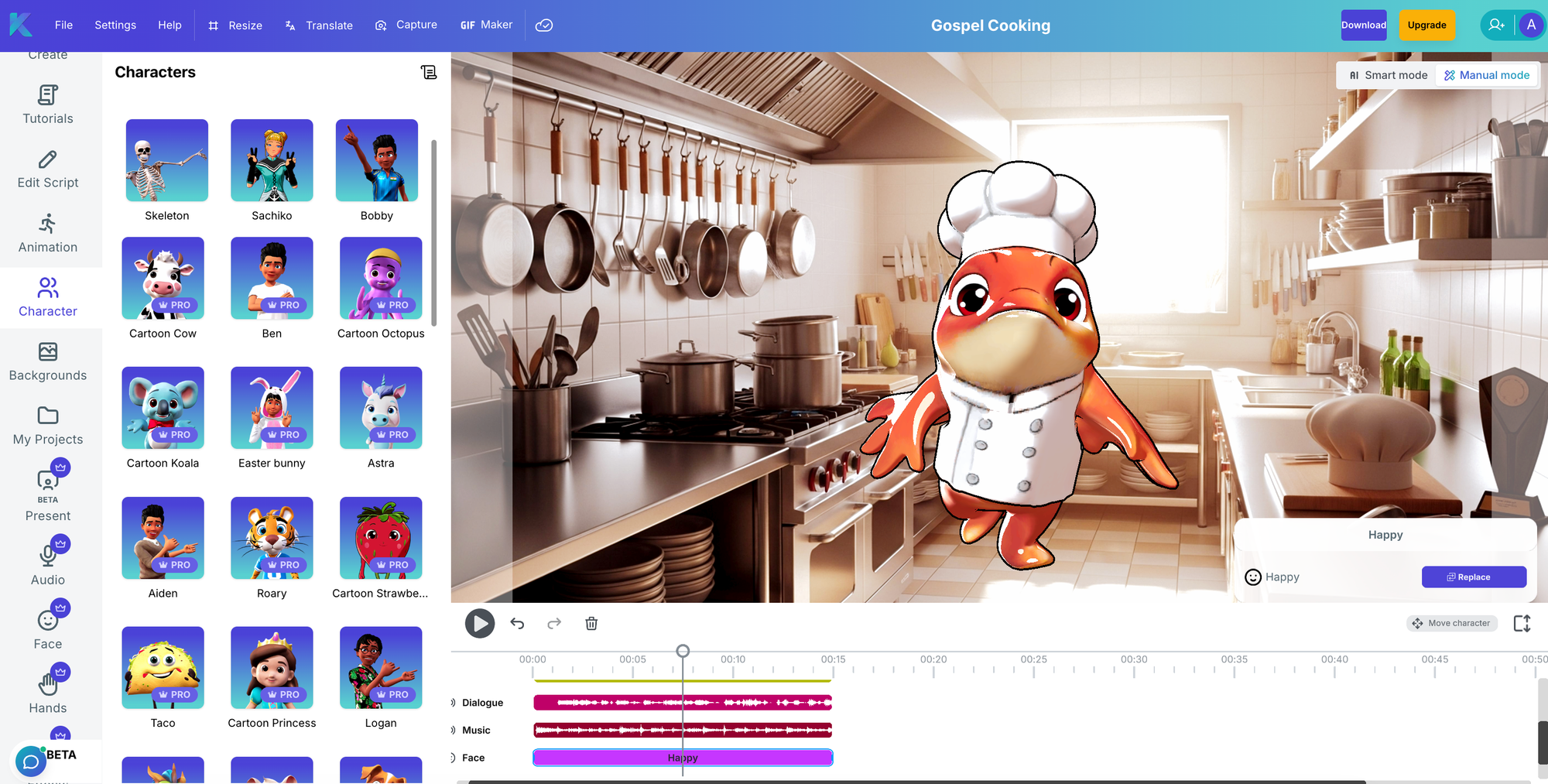Click the Download button
The height and width of the screenshot is (784, 1548).
1364,25
